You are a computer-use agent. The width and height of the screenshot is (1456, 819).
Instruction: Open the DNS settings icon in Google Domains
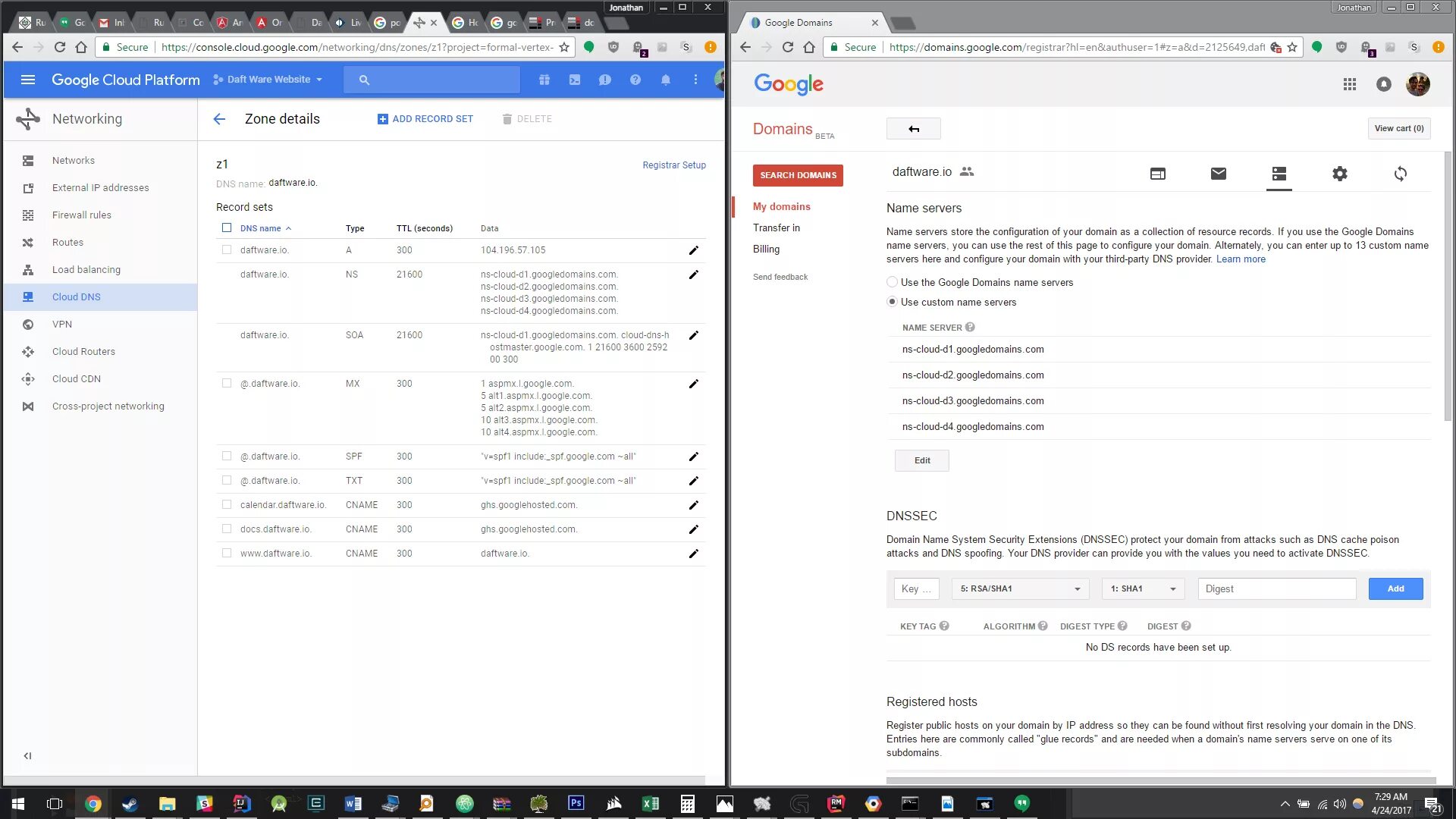pyautogui.click(x=1279, y=174)
